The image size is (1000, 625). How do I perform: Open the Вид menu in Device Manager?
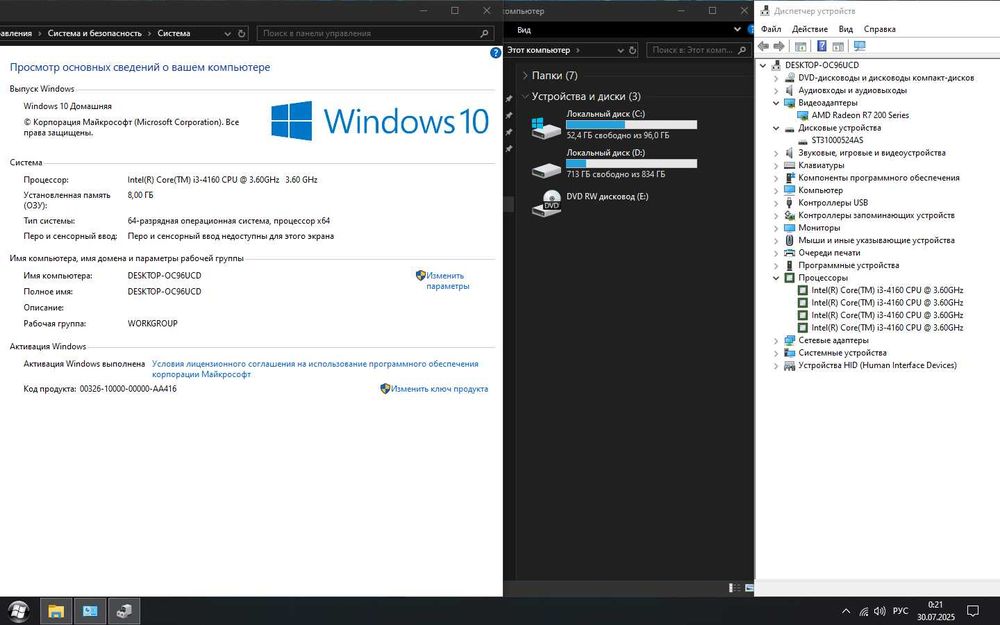[x=846, y=29]
